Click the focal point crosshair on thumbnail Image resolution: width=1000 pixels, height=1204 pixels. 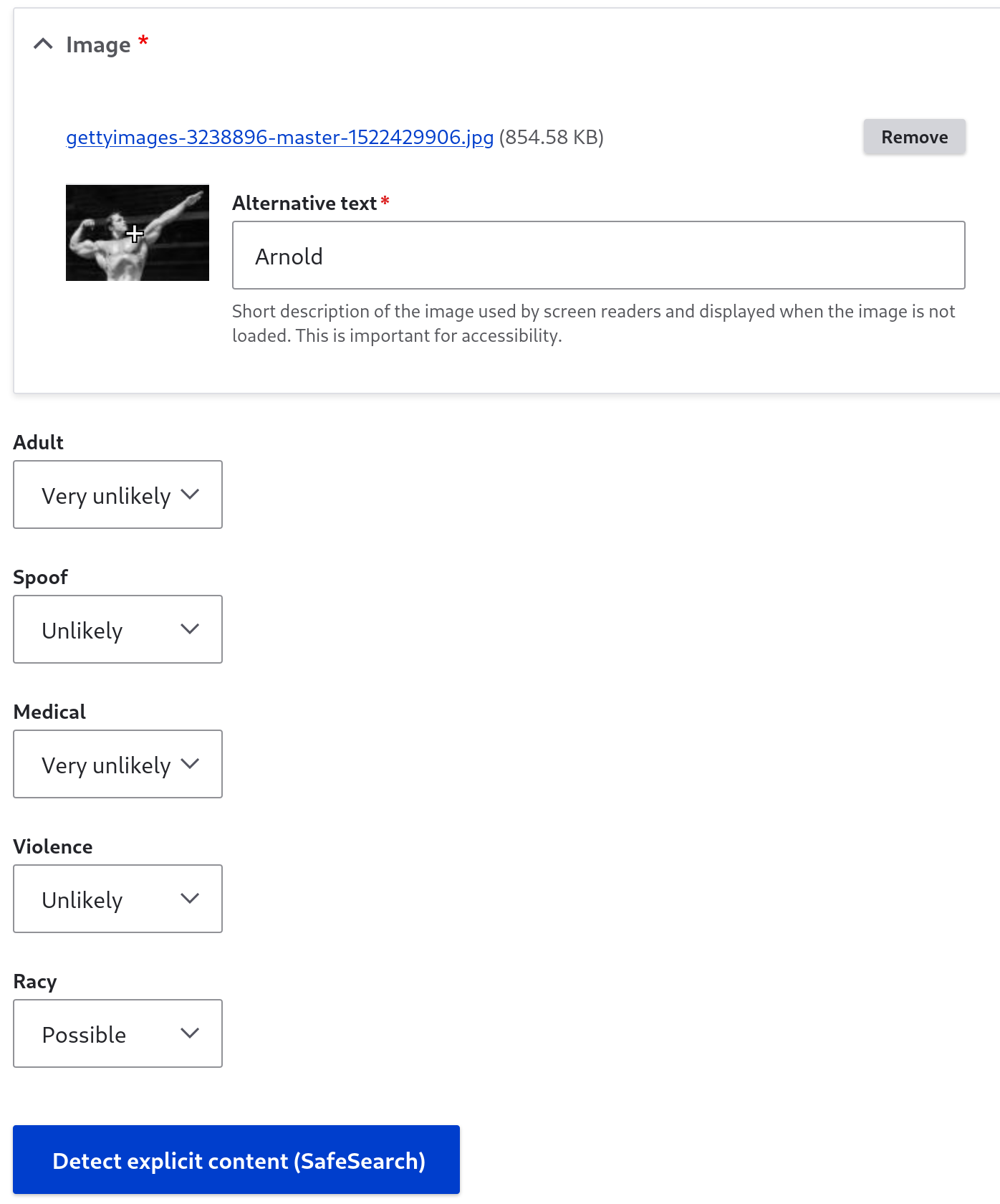click(x=135, y=234)
